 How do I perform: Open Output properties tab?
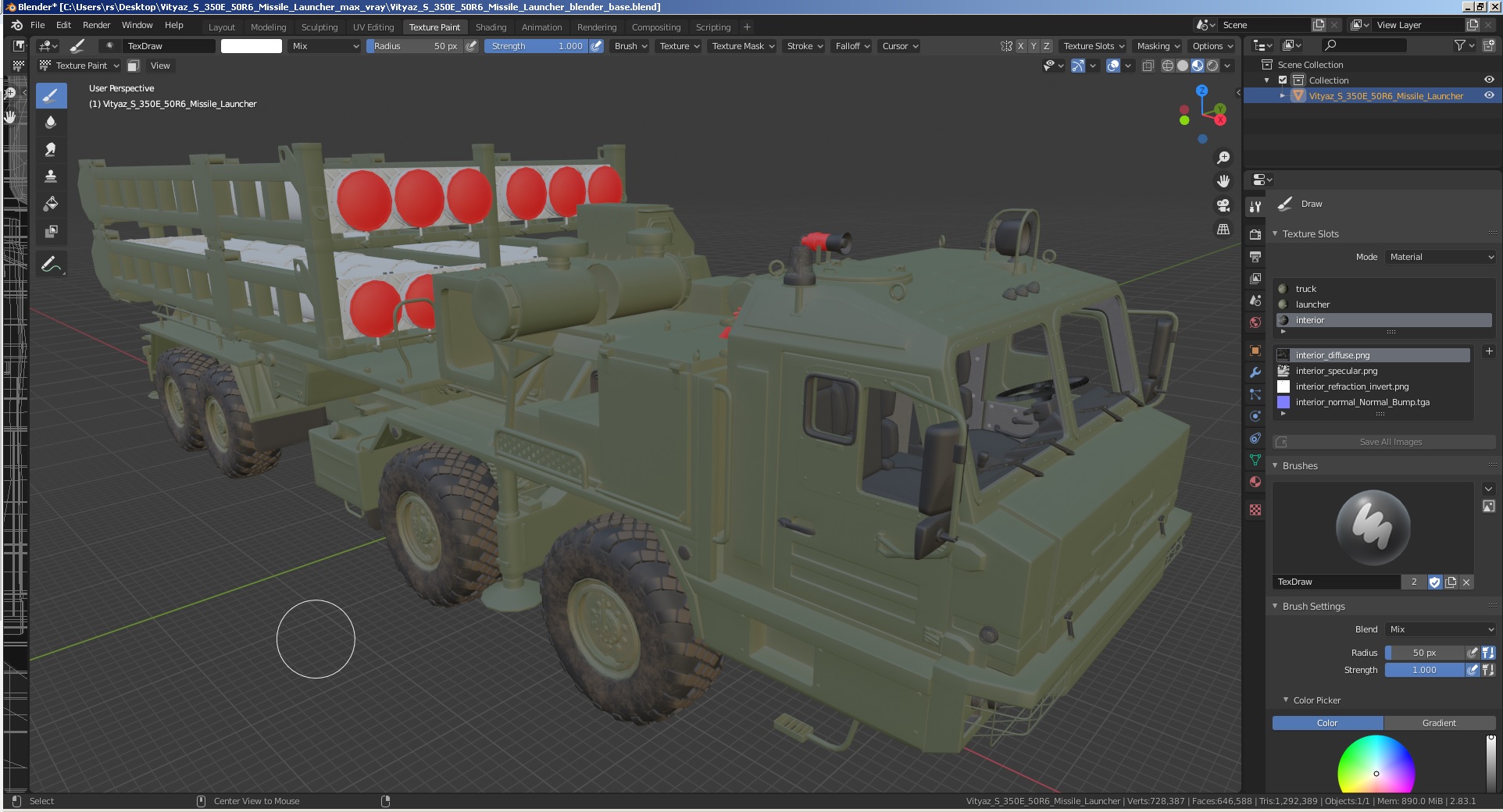click(1255, 256)
